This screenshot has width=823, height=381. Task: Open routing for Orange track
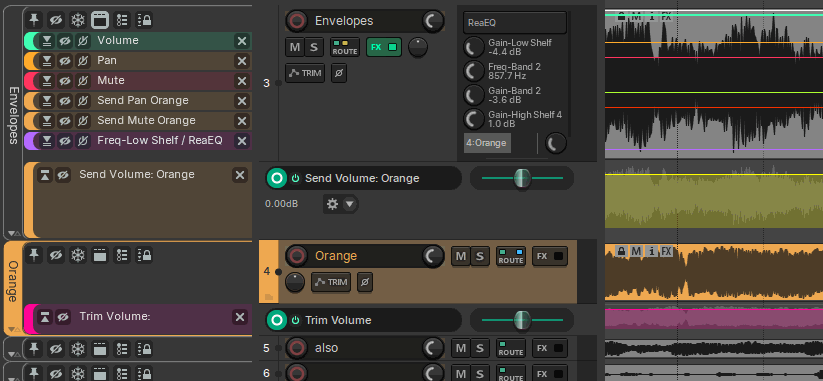click(511, 256)
